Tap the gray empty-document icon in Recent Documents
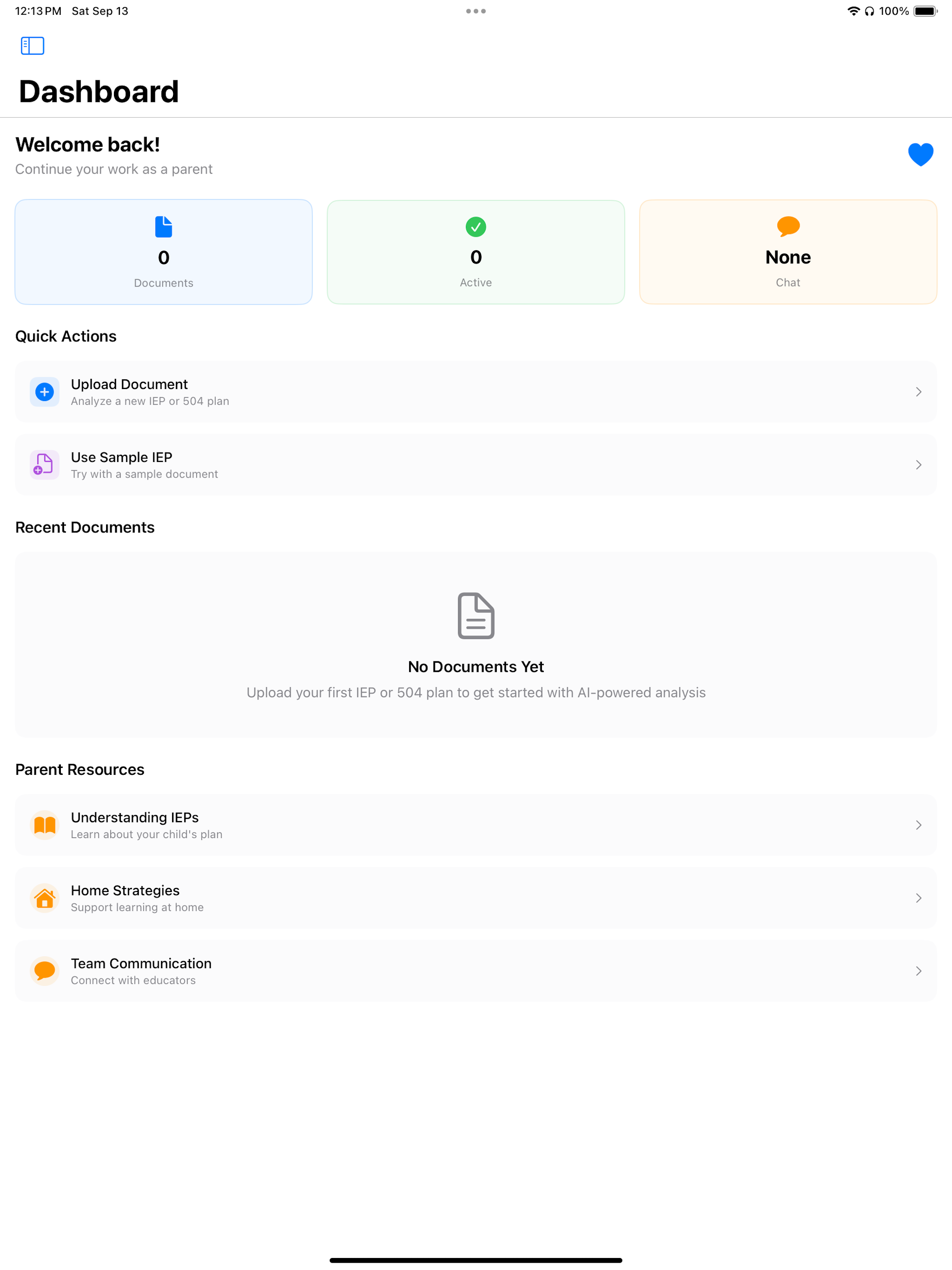The width and height of the screenshot is (952, 1270). [476, 616]
